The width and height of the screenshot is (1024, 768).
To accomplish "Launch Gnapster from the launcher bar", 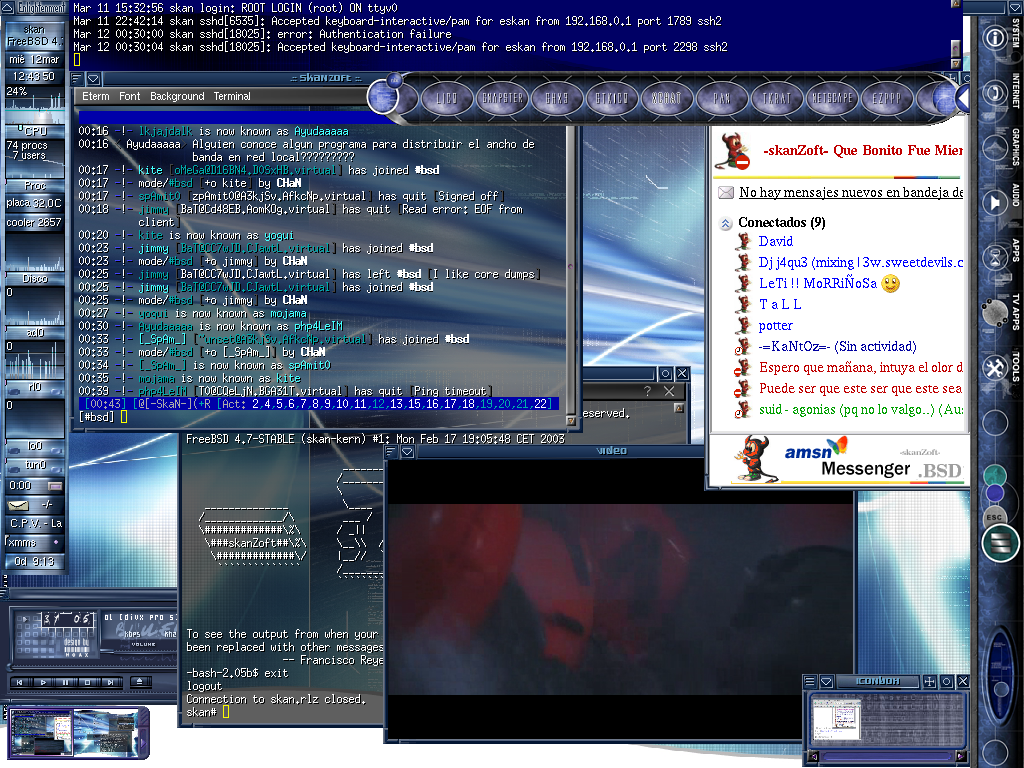I will [x=502, y=99].
